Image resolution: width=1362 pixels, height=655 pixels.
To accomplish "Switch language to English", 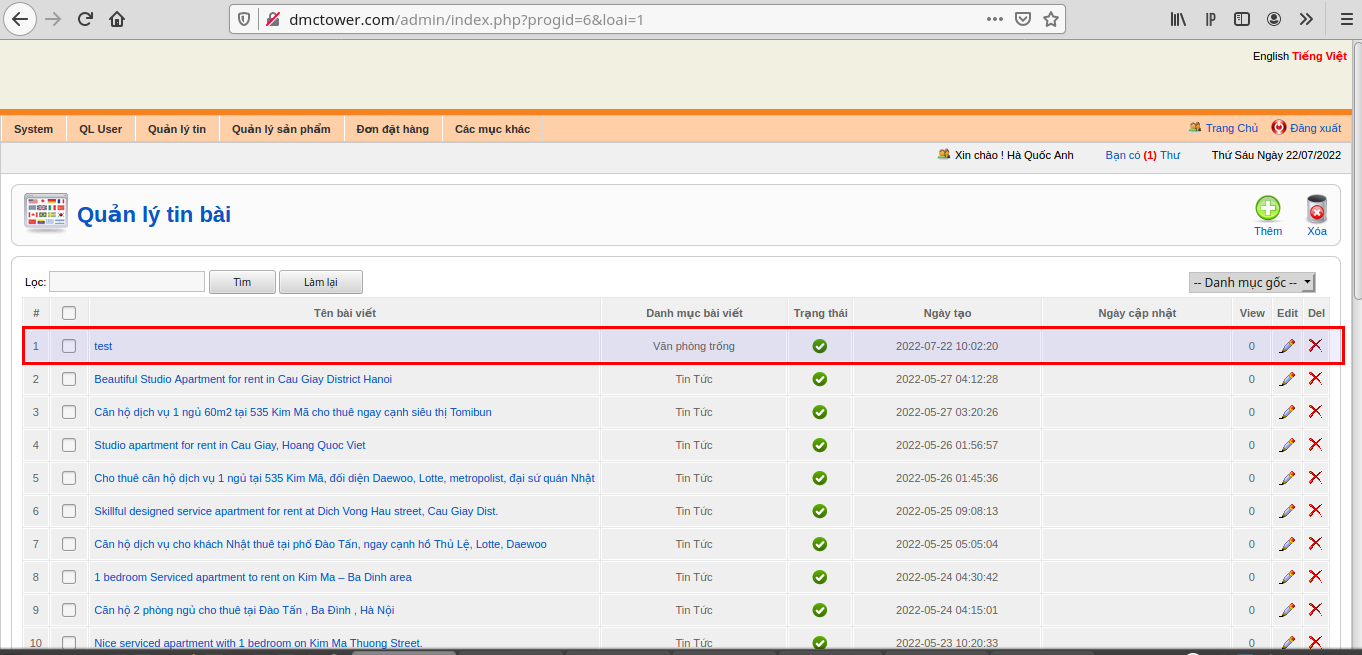I will tap(1271, 56).
